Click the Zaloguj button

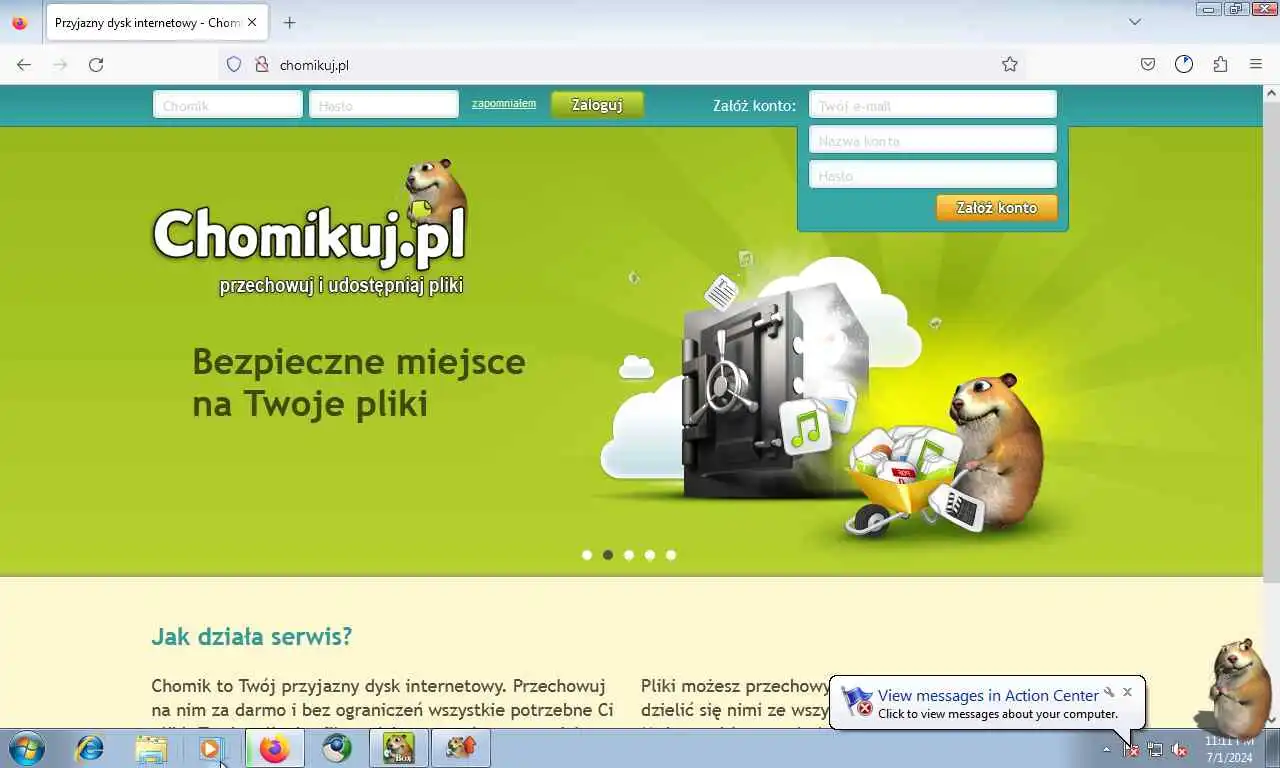[x=597, y=105]
